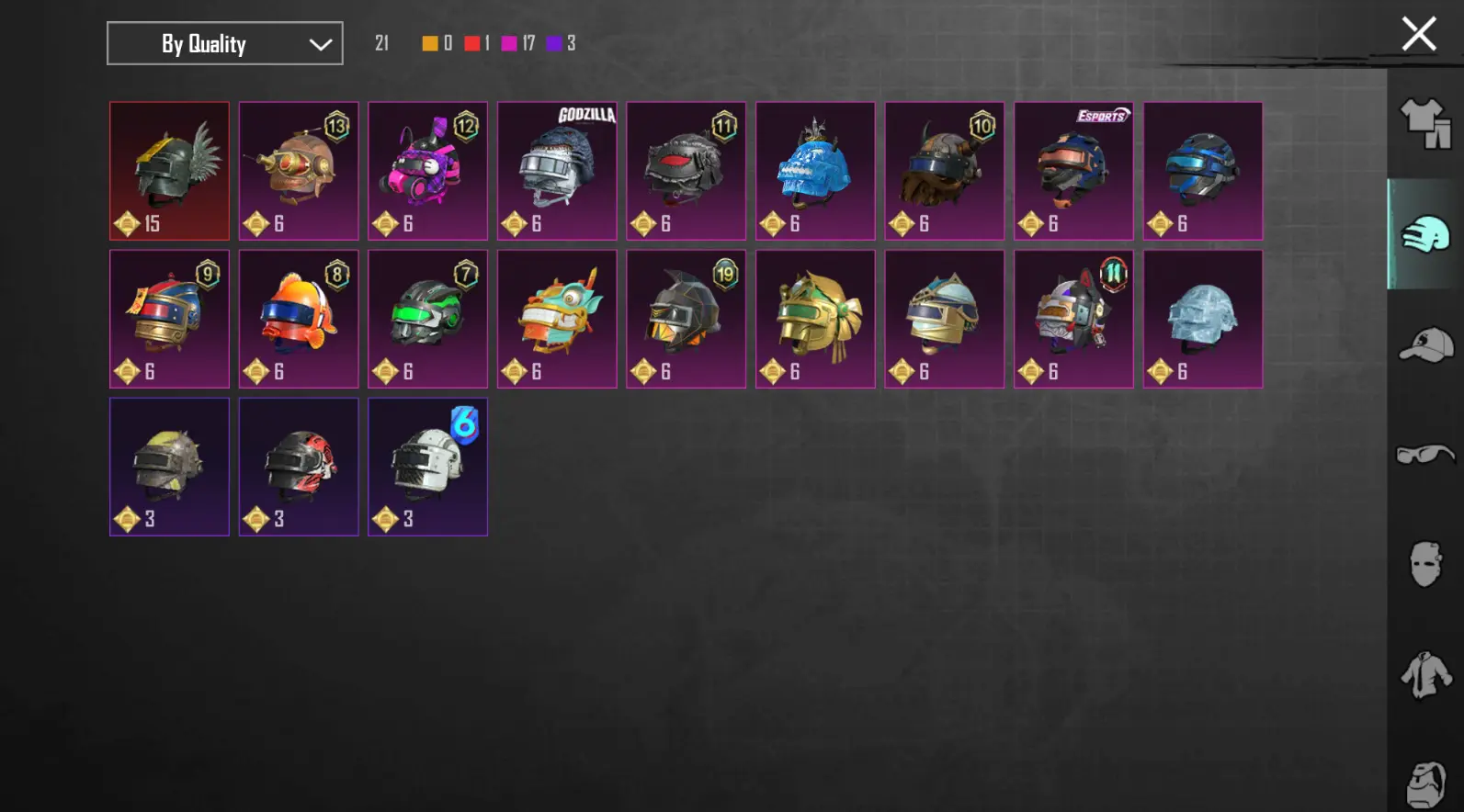
Task: Select the face mask category icon
Action: pos(1424,564)
